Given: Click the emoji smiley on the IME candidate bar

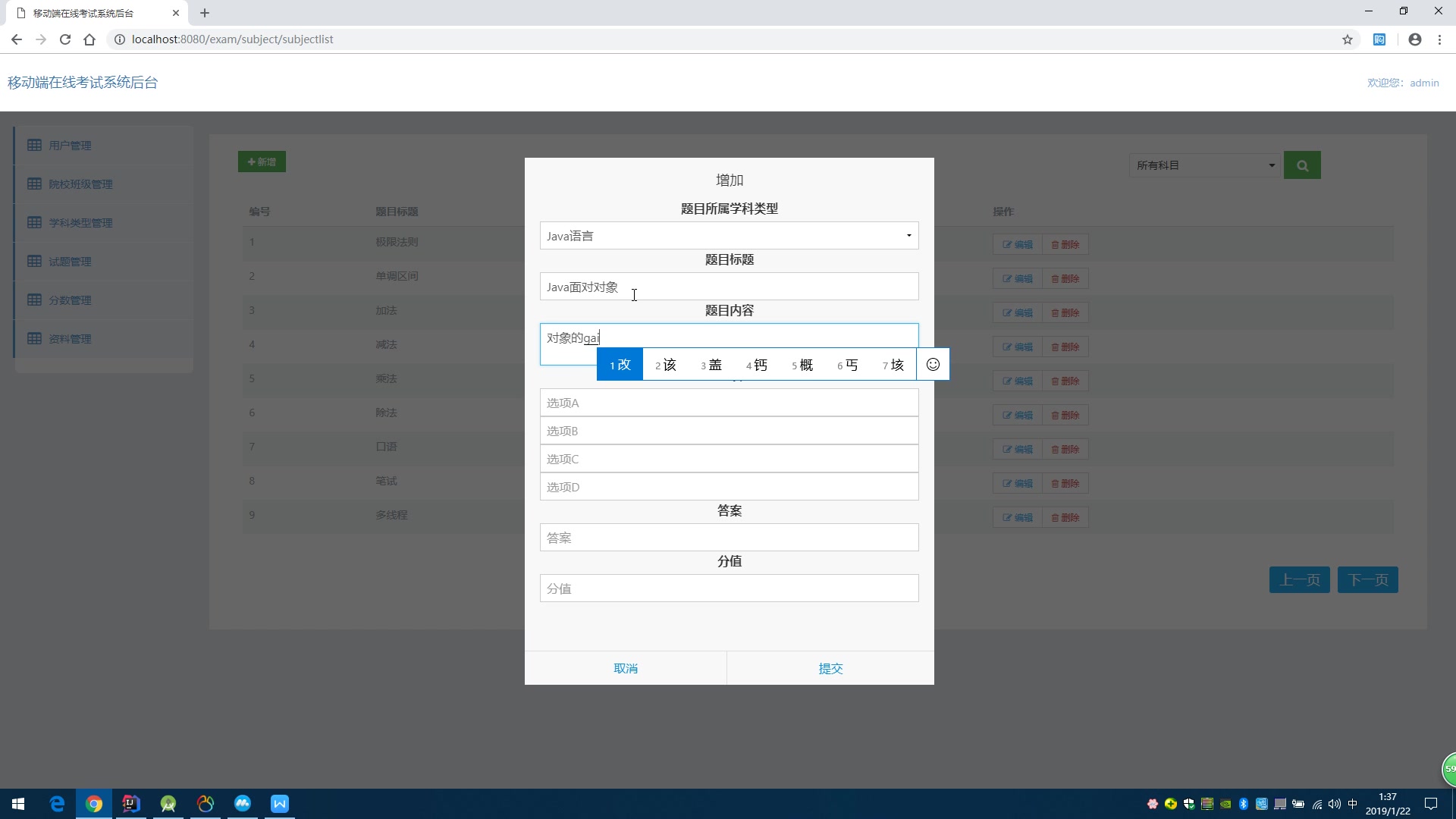Looking at the screenshot, I should pos(933,364).
